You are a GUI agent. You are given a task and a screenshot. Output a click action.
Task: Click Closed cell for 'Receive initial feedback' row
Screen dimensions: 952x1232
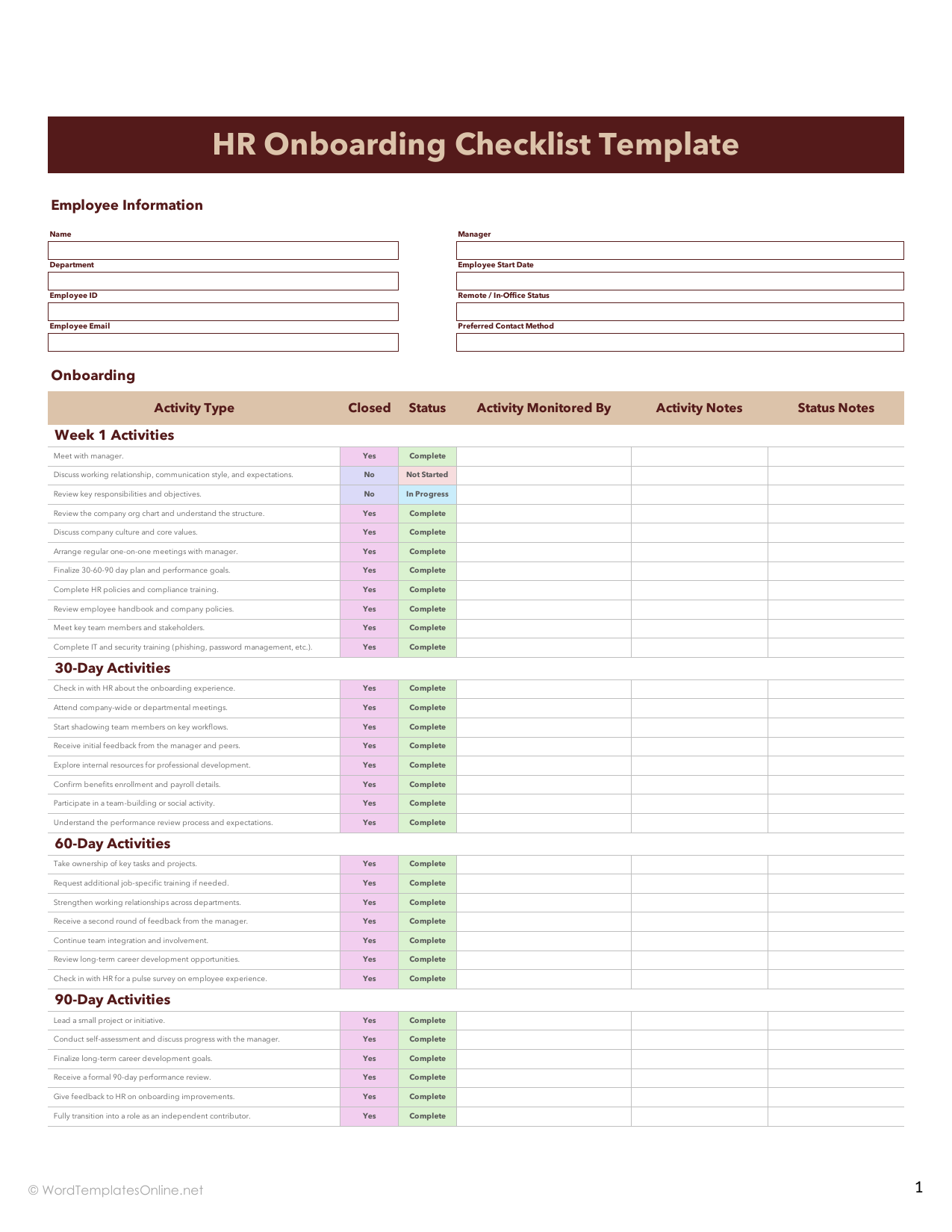click(x=369, y=746)
